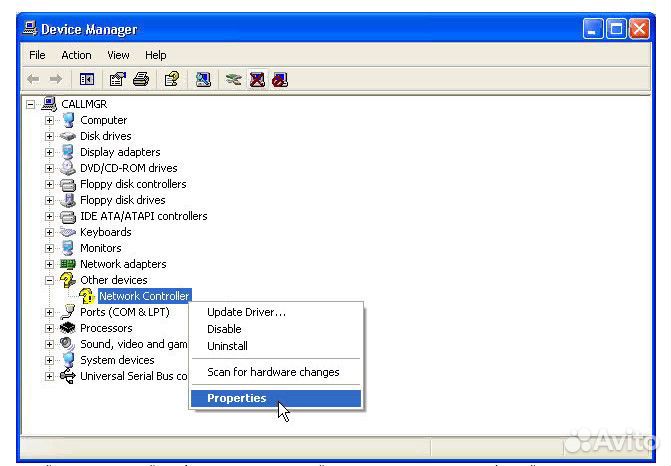Image resolution: width=671 pixels, height=466 pixels.
Task: Collapse the CALLMGR root node
Action: coord(31,104)
